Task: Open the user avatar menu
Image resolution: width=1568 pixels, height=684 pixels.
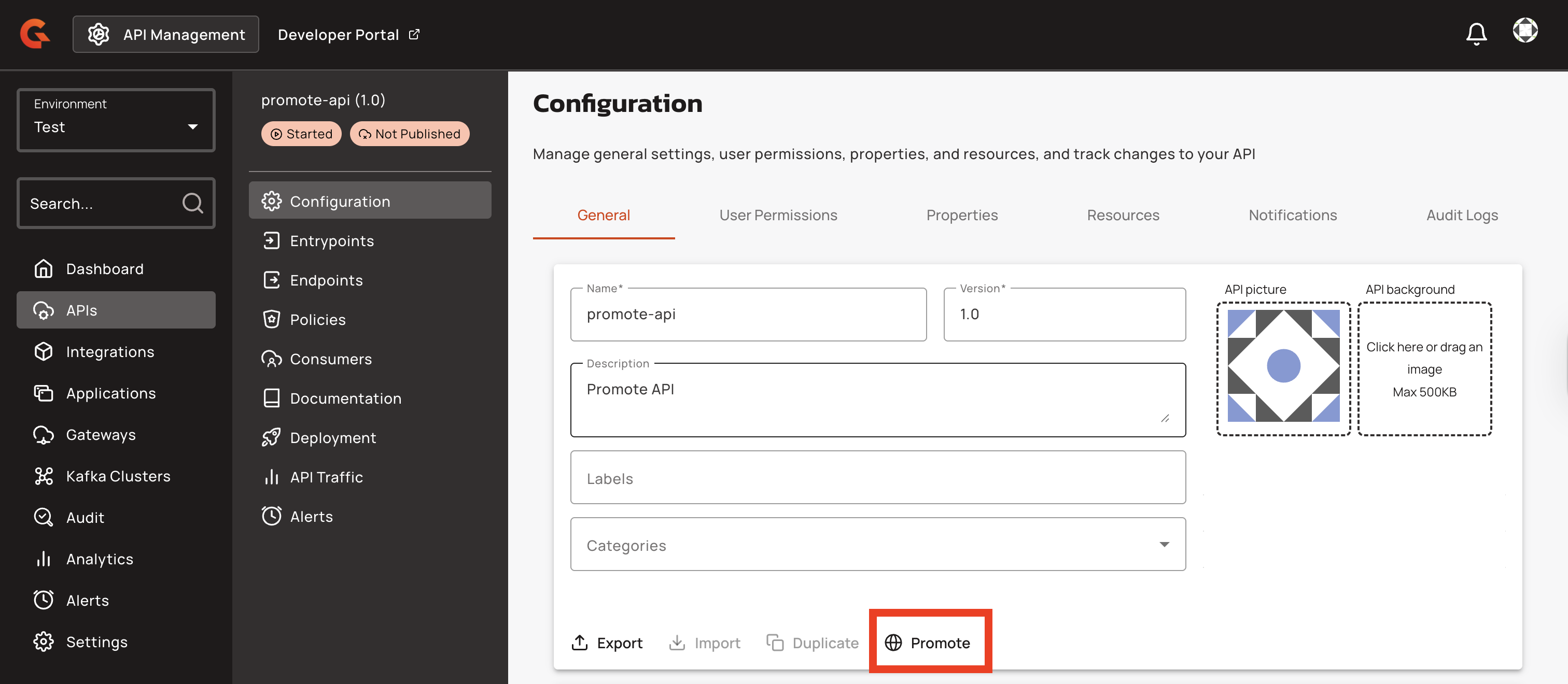Action: coord(1525,31)
